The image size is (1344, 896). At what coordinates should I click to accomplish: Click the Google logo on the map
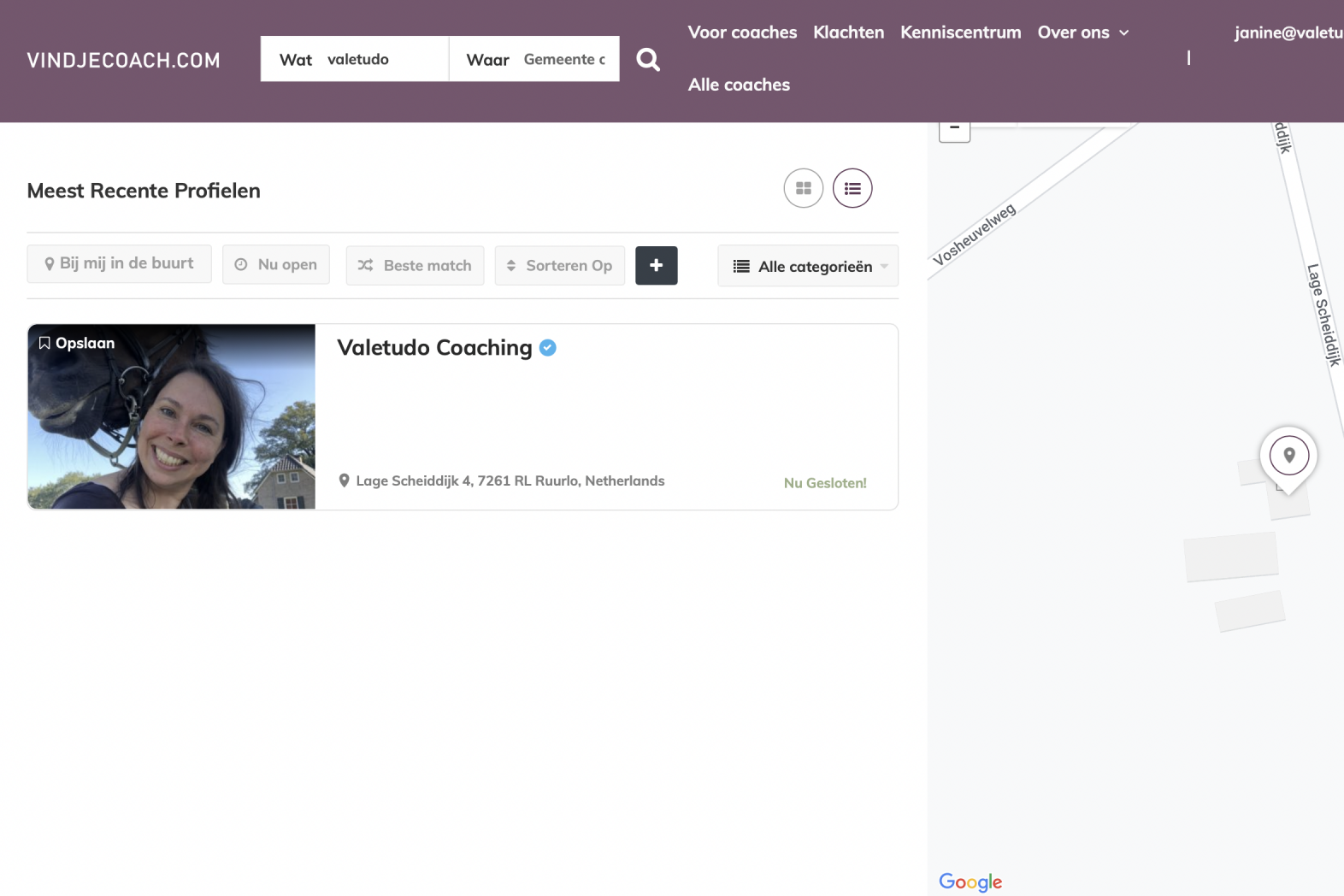pyautogui.click(x=970, y=881)
